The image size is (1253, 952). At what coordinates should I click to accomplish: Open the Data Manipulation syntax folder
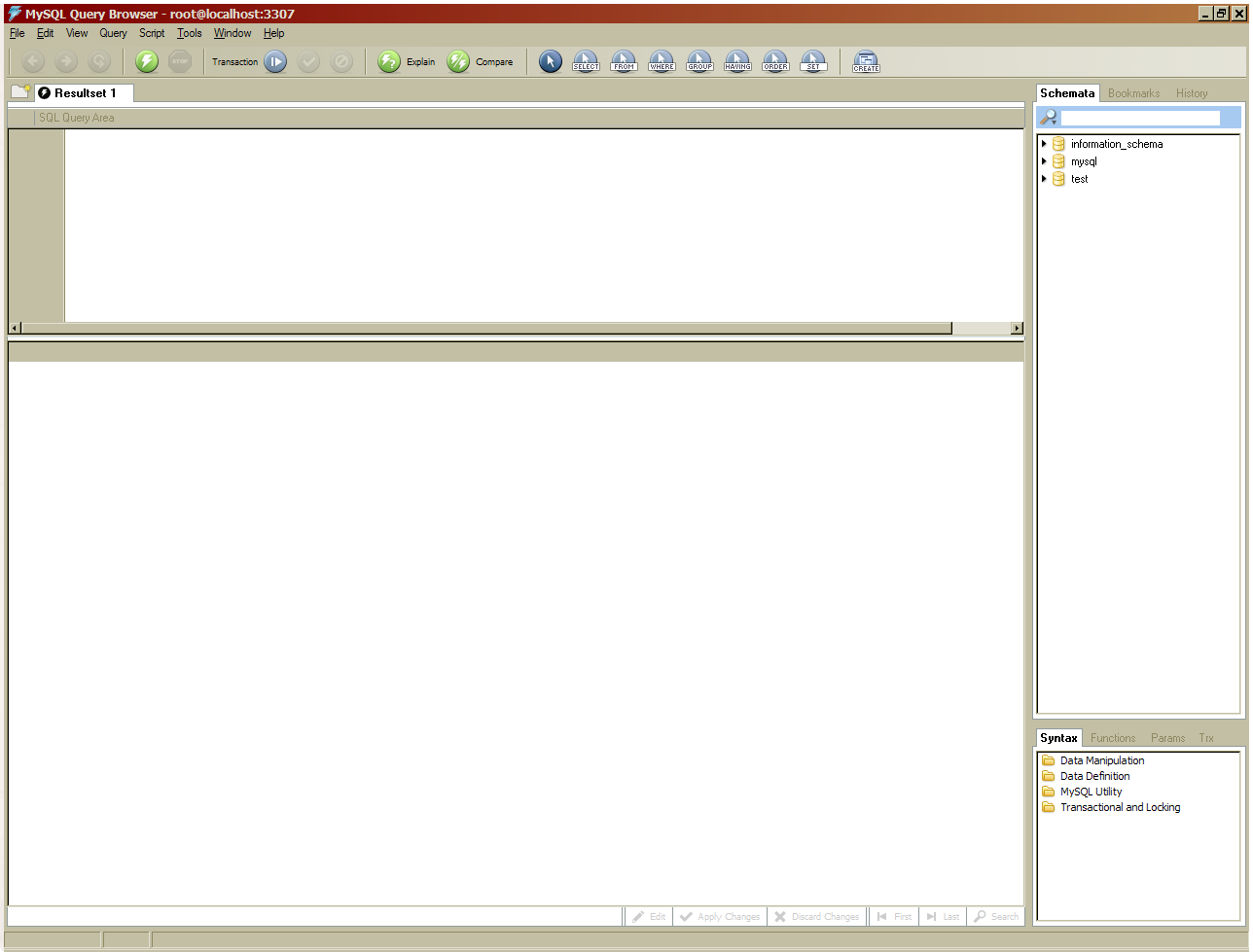1102,760
